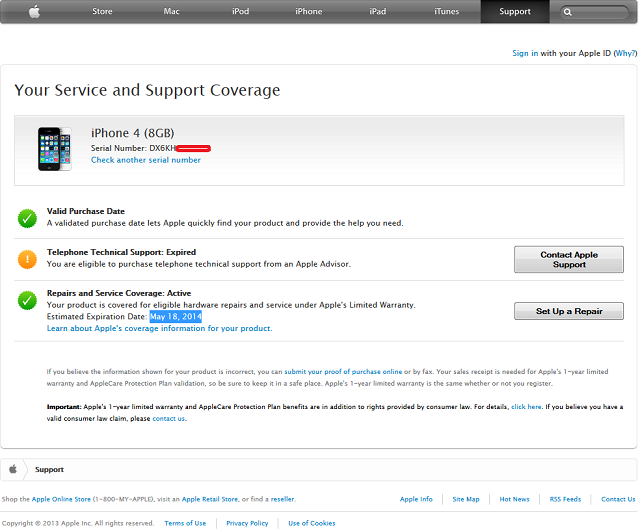Screen dimensions: 640x530
Task: Click the Serial Number: DX6KH text
Action: (x=133, y=148)
